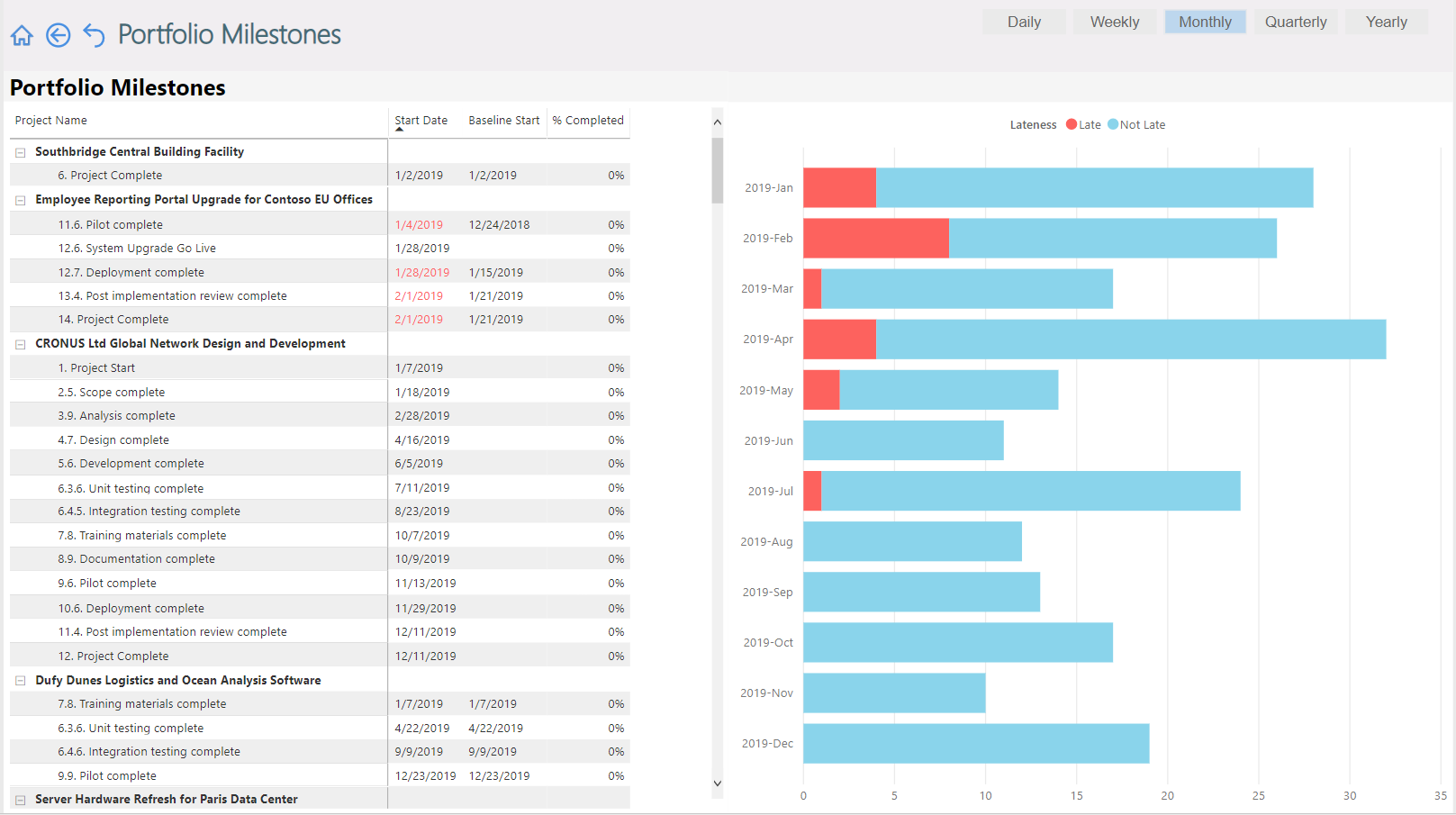Image resolution: width=1456 pixels, height=815 pixels.
Task: Select row '10.6. Deployment complete'
Action: pyautogui.click(x=320, y=609)
